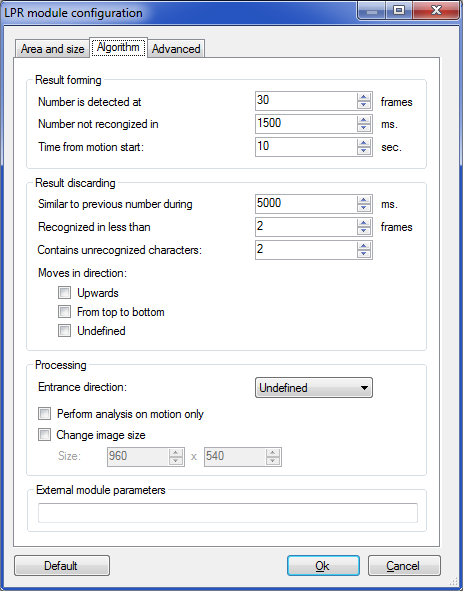
Task: Increase 'Time from motion start' seconds value
Action: click(363, 143)
